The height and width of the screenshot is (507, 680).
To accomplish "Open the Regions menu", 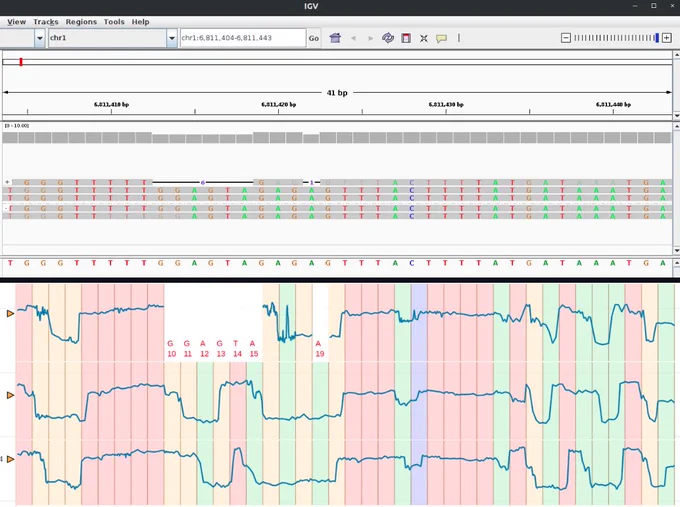I will coord(81,22).
